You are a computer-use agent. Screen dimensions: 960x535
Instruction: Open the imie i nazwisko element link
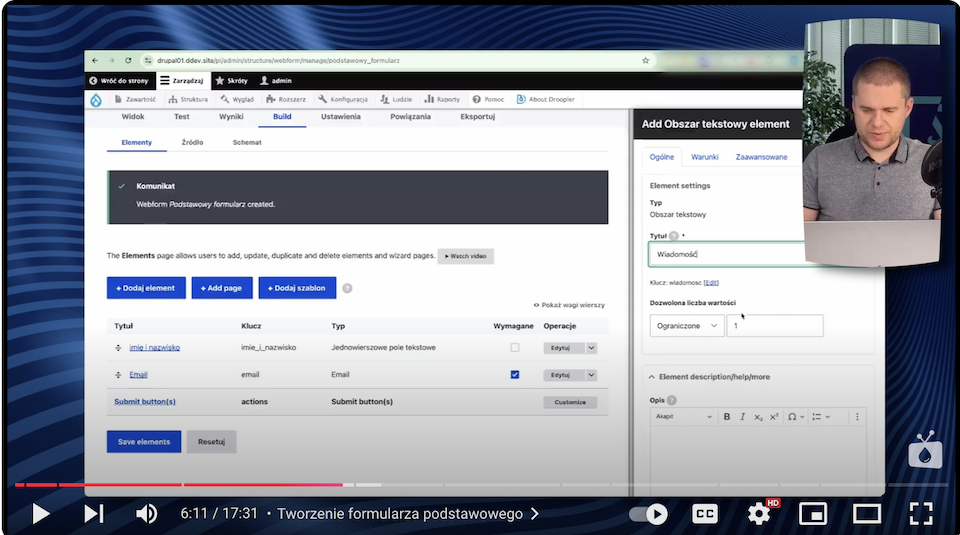(x=154, y=348)
